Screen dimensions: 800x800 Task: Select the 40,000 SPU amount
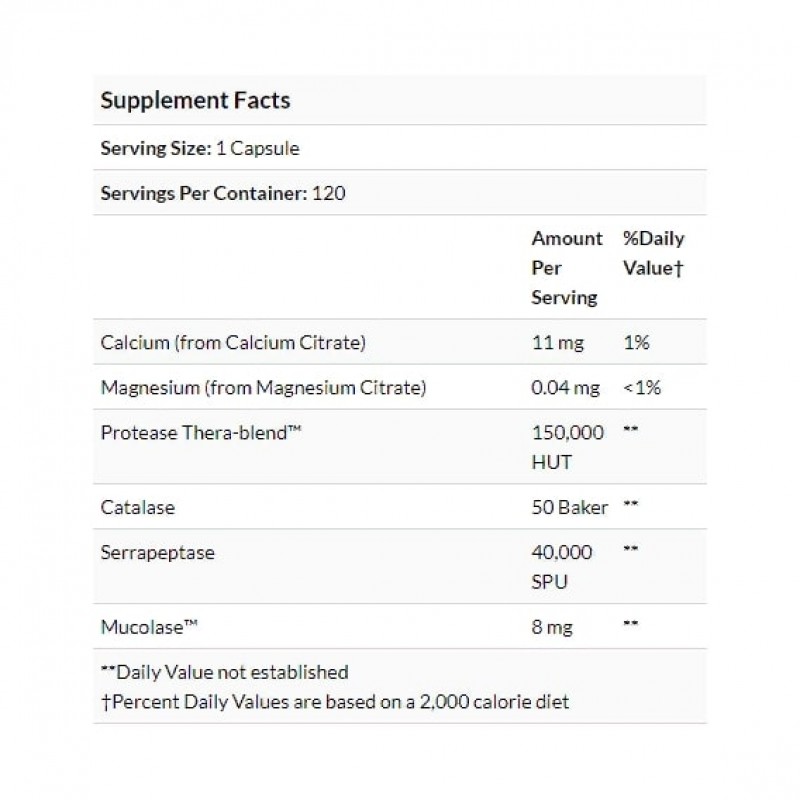[561, 566]
